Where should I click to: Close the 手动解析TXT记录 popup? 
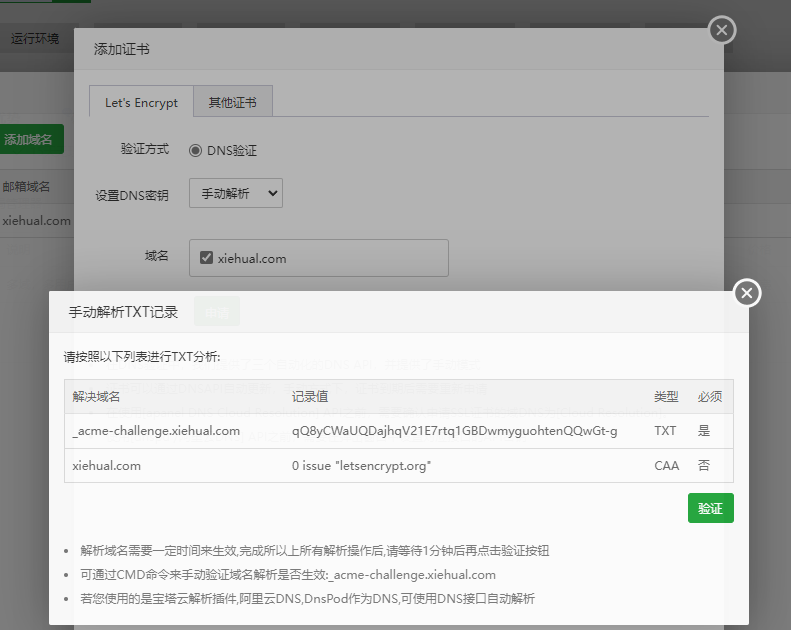(747, 293)
